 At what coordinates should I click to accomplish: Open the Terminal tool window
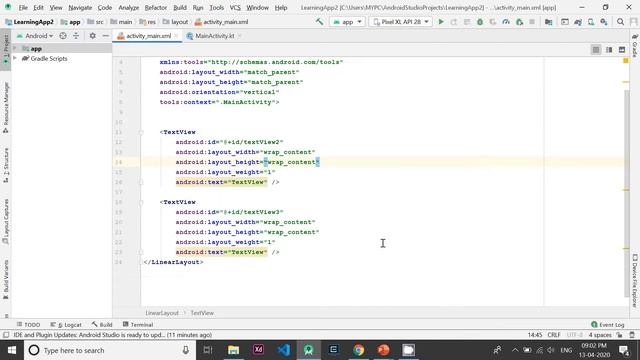(138, 324)
